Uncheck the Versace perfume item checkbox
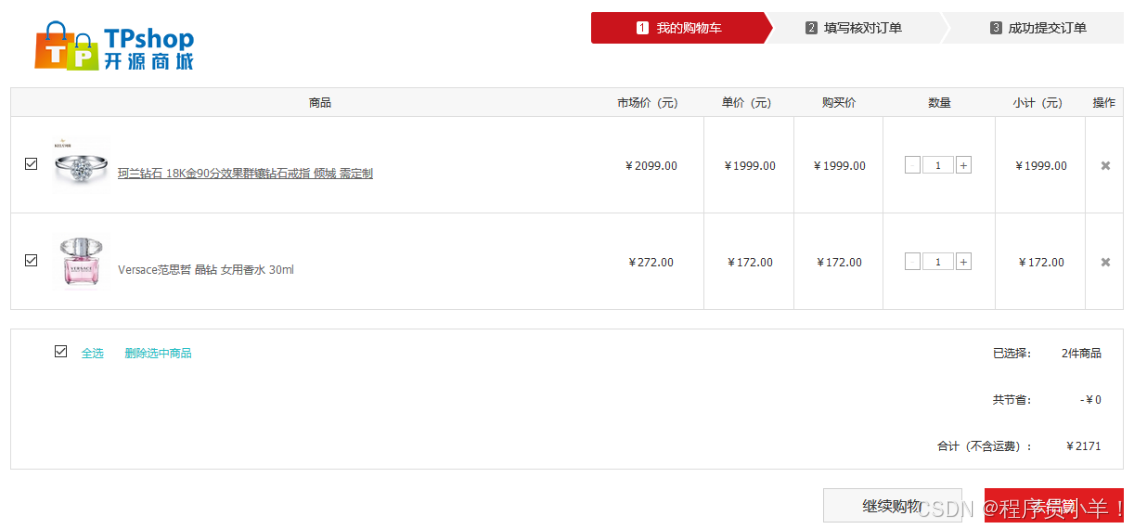The image size is (1135, 529). [x=31, y=260]
